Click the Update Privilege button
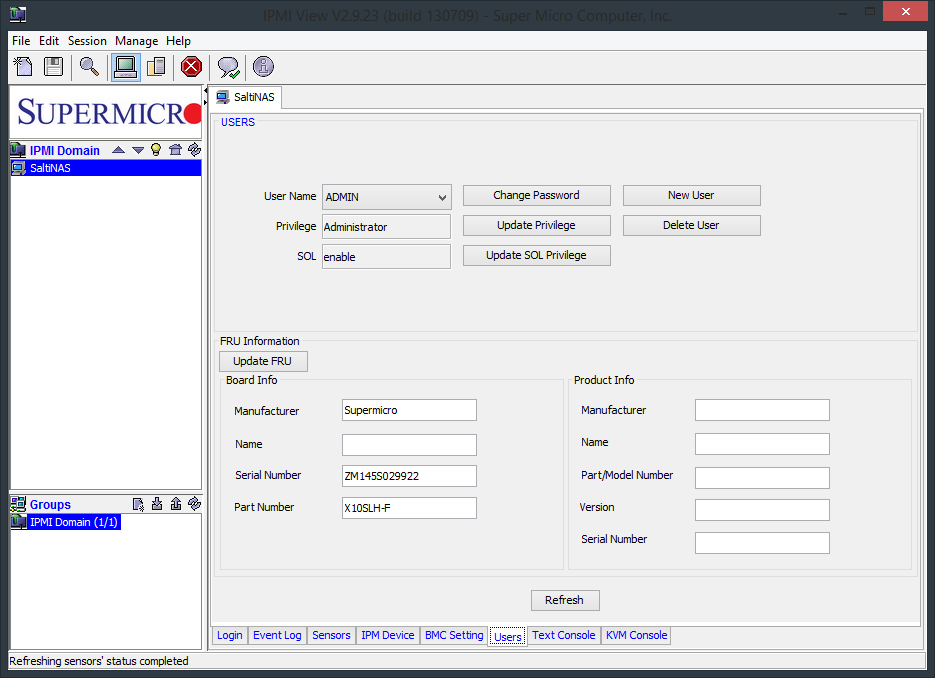The height and width of the screenshot is (678, 935). (x=537, y=225)
